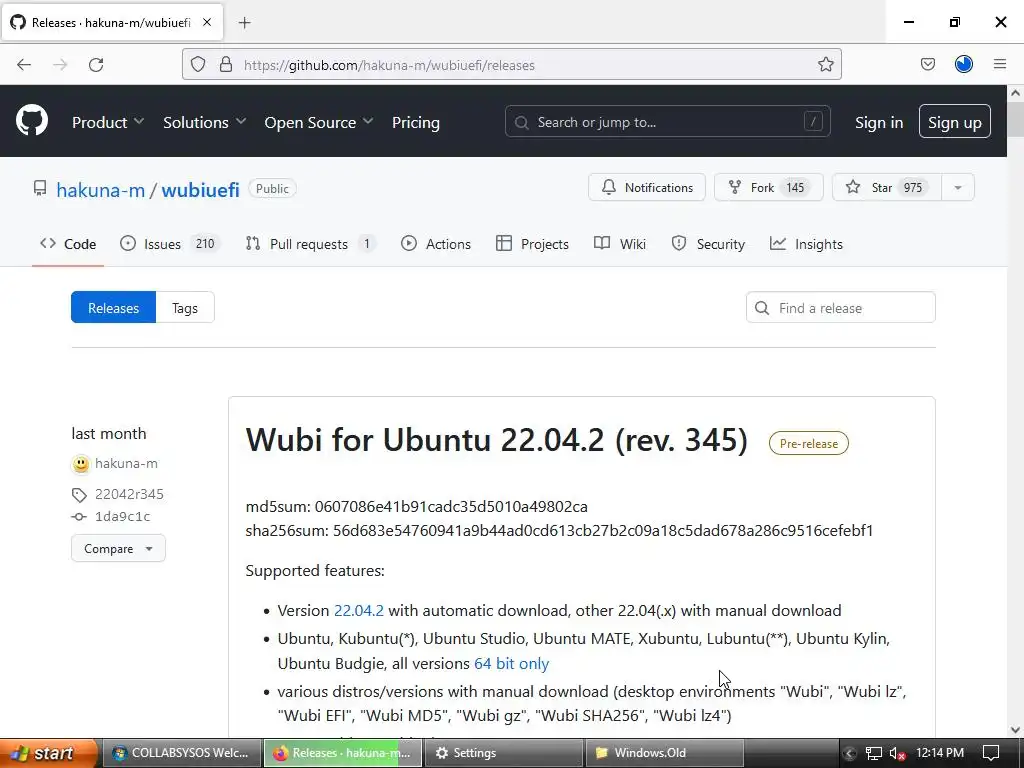Open the 1da9c1c commit link
Screen dimensions: 1024x768
tap(123, 517)
